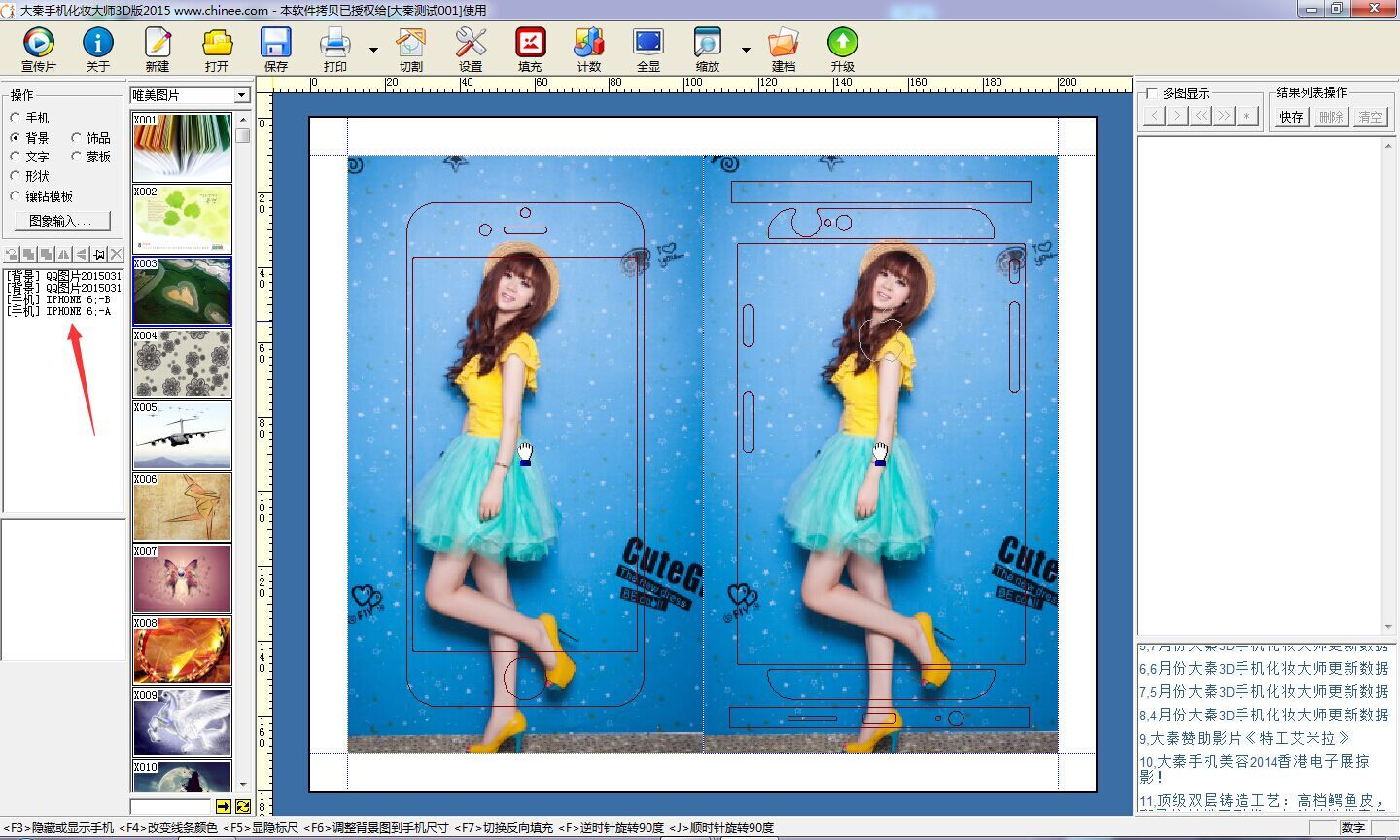
Task: Open 设置 settings tools icon
Action: point(471,43)
